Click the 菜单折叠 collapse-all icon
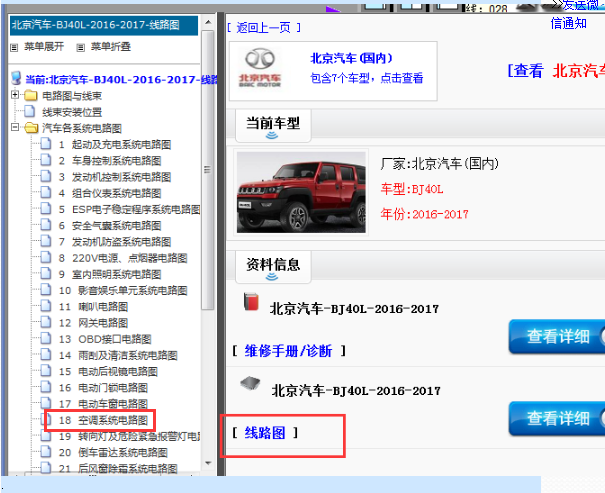This screenshot has width=605, height=493. [x=80, y=47]
